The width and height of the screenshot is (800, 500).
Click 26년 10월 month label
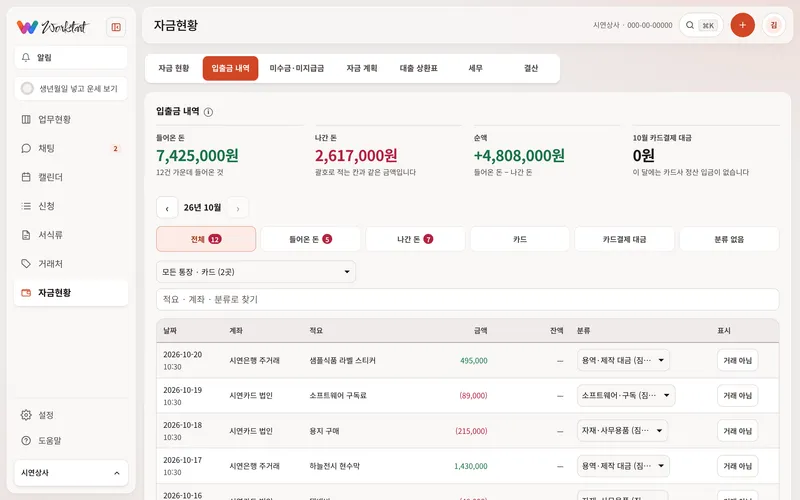point(203,208)
